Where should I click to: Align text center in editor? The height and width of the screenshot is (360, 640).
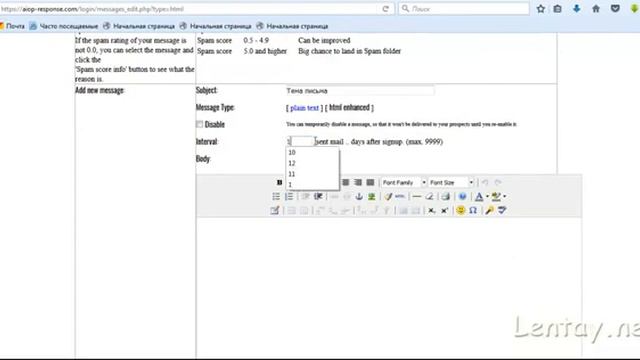[x=345, y=182]
